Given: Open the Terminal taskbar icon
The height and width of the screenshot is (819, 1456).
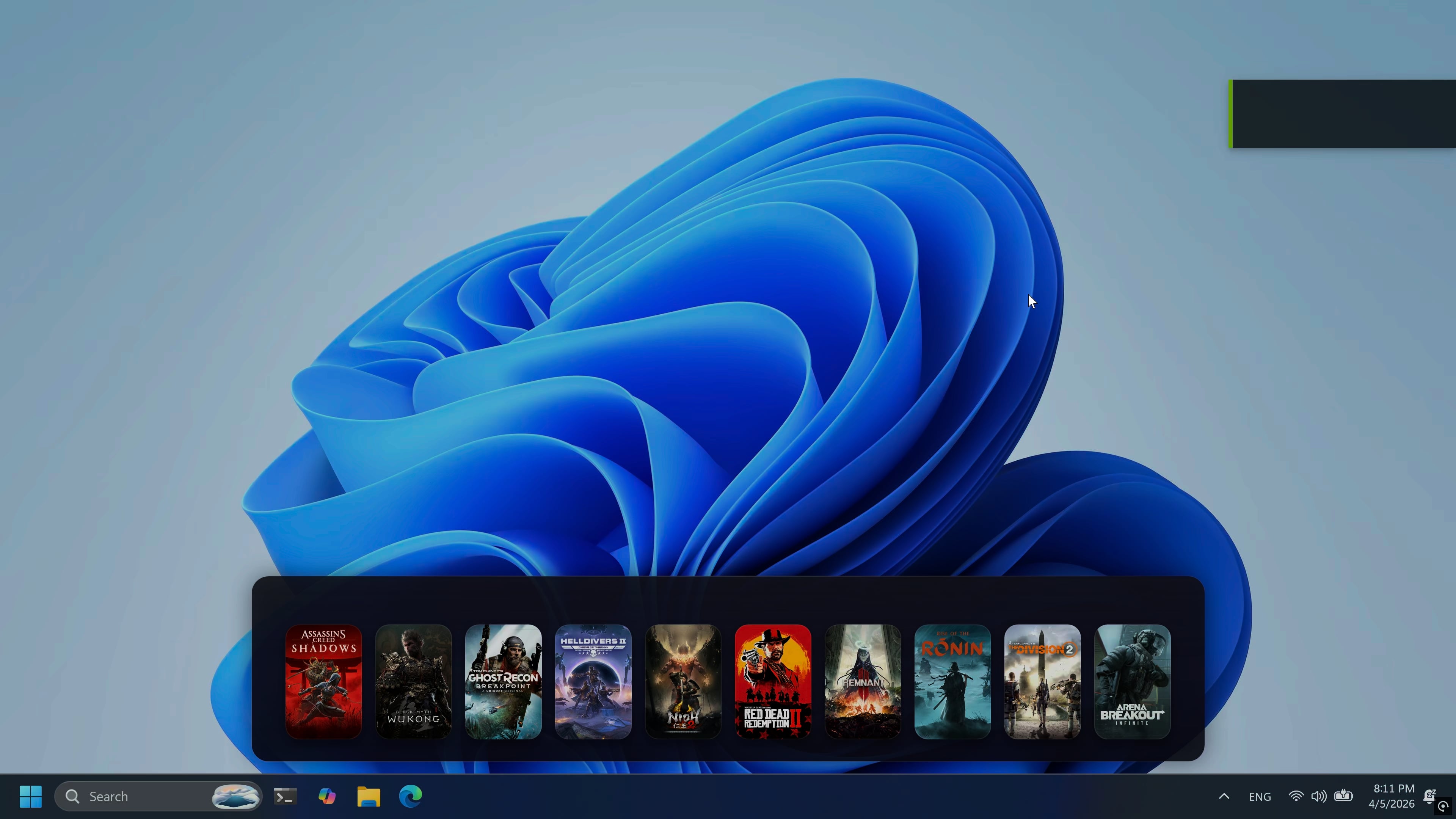Looking at the screenshot, I should click(286, 796).
